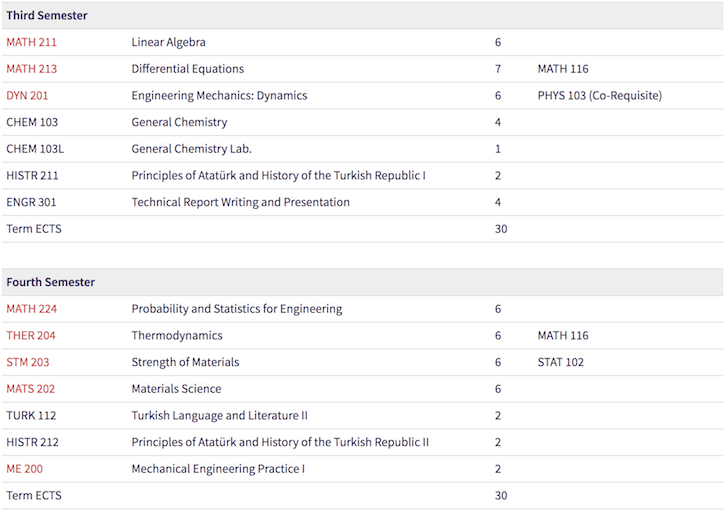The width and height of the screenshot is (726, 512).
Task: Click the CHEM 103L course code
Action: click(x=35, y=149)
